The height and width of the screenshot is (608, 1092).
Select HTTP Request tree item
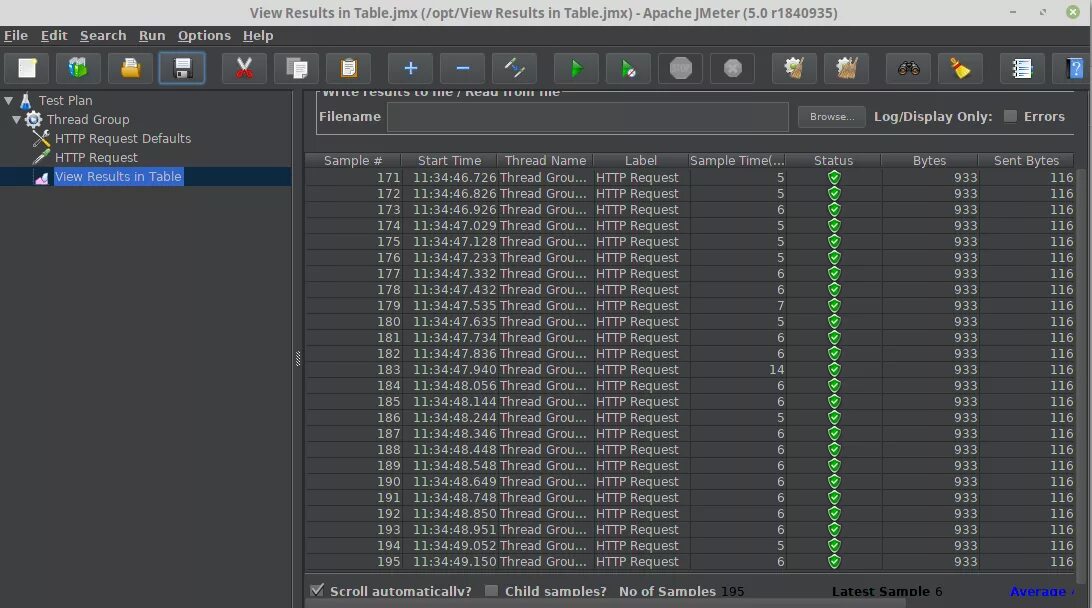96,157
